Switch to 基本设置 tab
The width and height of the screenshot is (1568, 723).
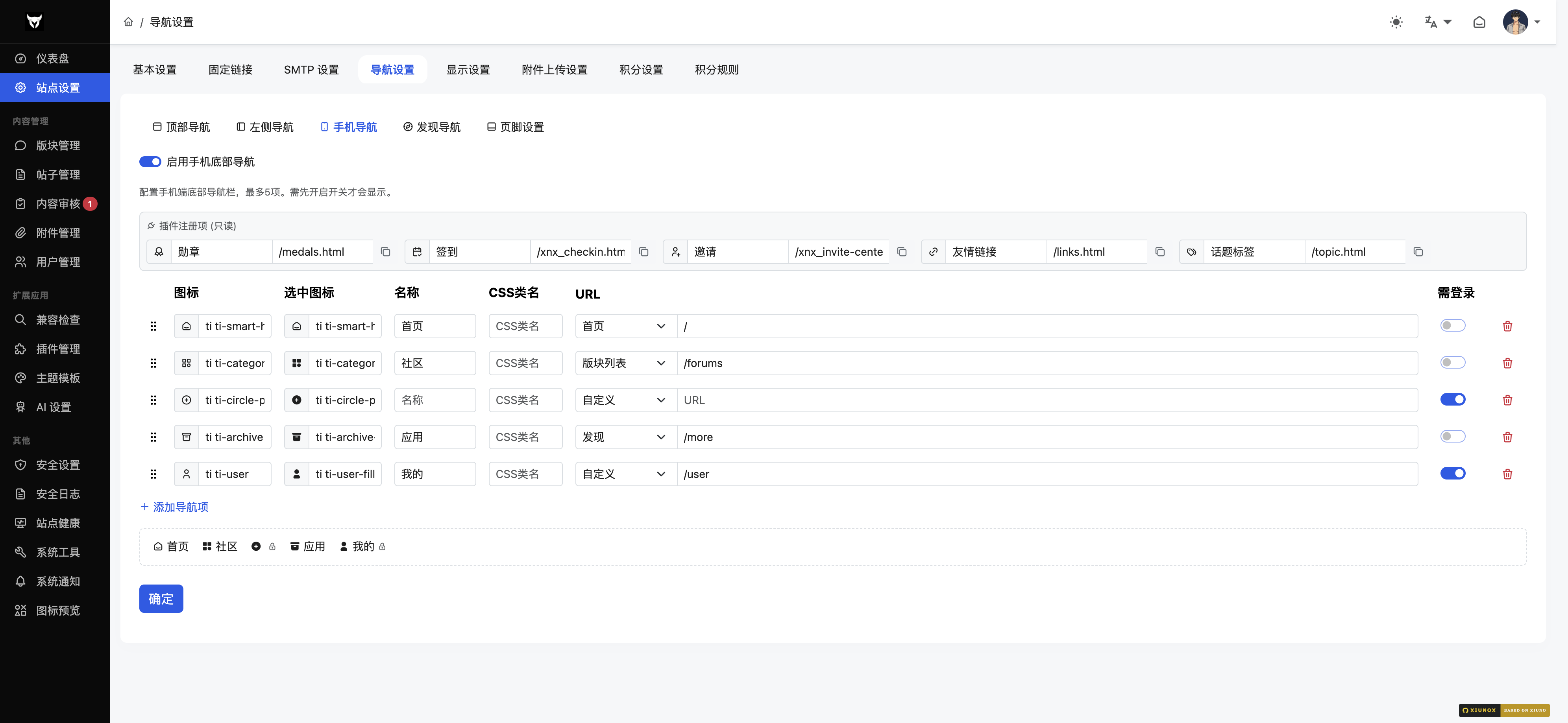(x=155, y=70)
